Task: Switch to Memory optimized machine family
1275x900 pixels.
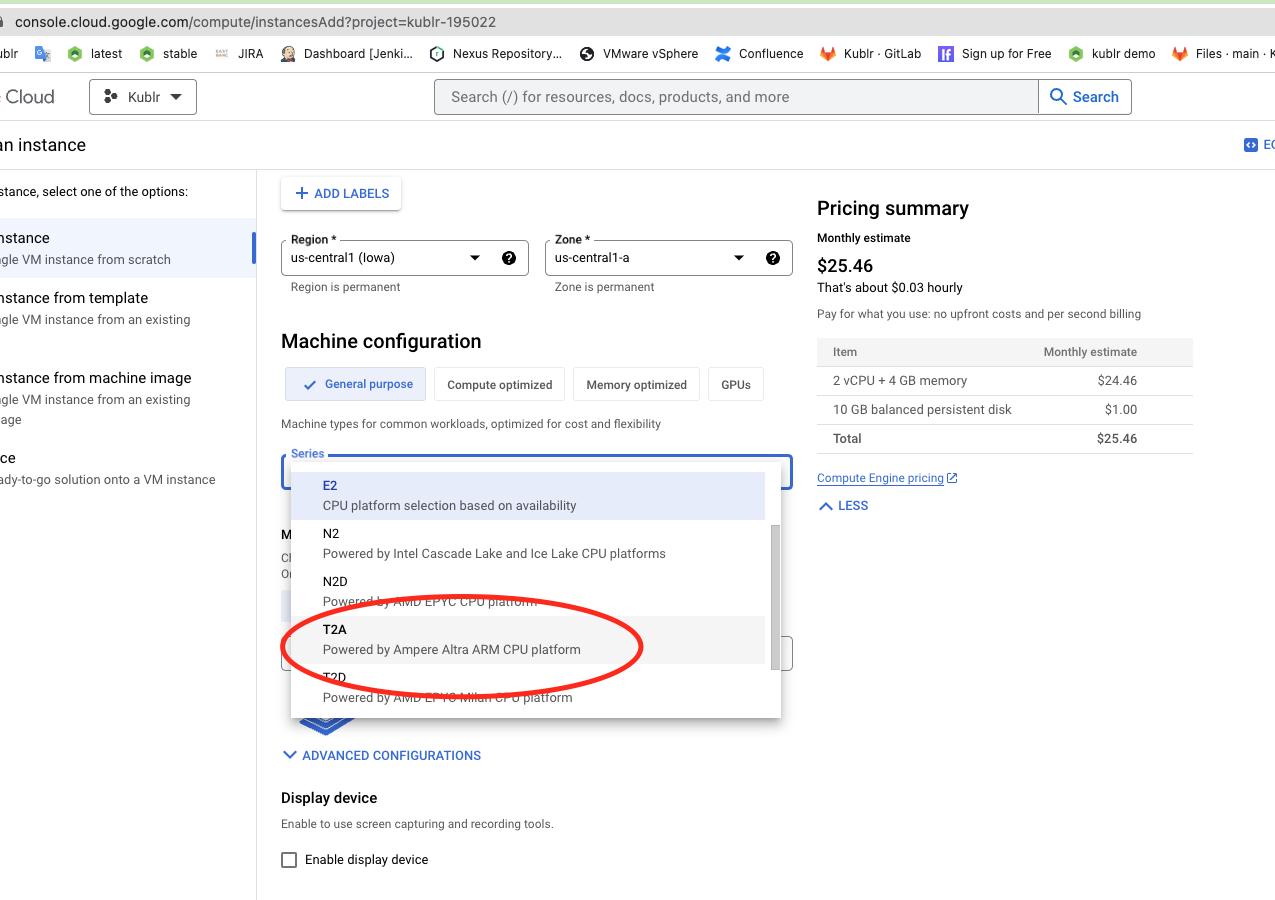Action: [x=637, y=384]
